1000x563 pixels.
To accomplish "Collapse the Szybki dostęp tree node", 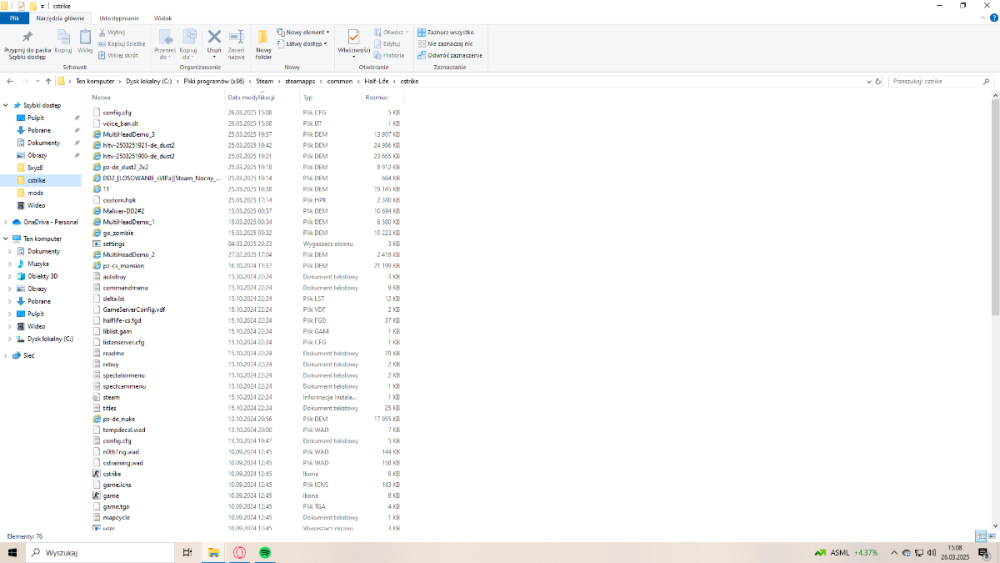I will (6, 105).
